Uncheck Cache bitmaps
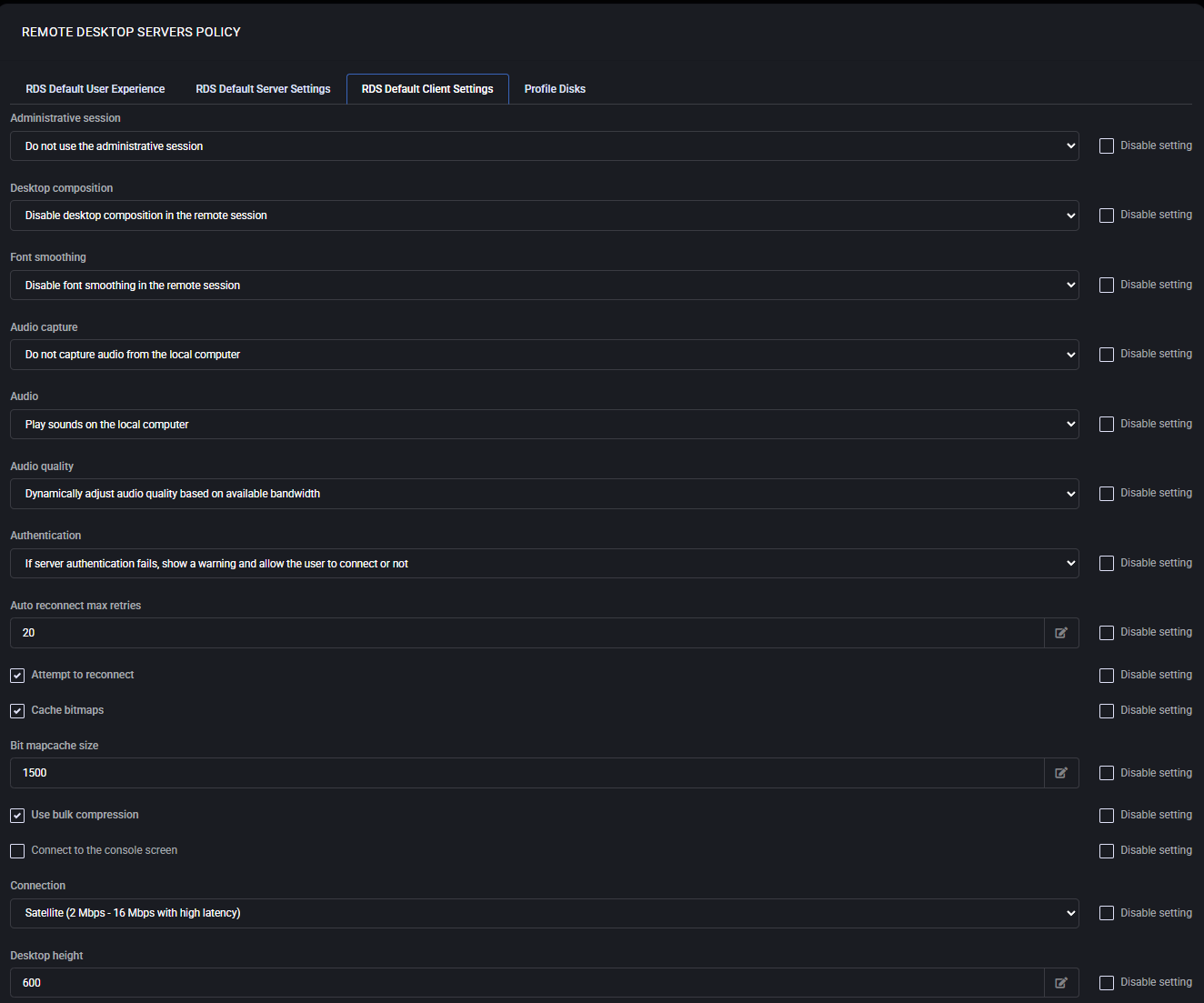The image size is (1204, 1003). pyautogui.click(x=17, y=711)
